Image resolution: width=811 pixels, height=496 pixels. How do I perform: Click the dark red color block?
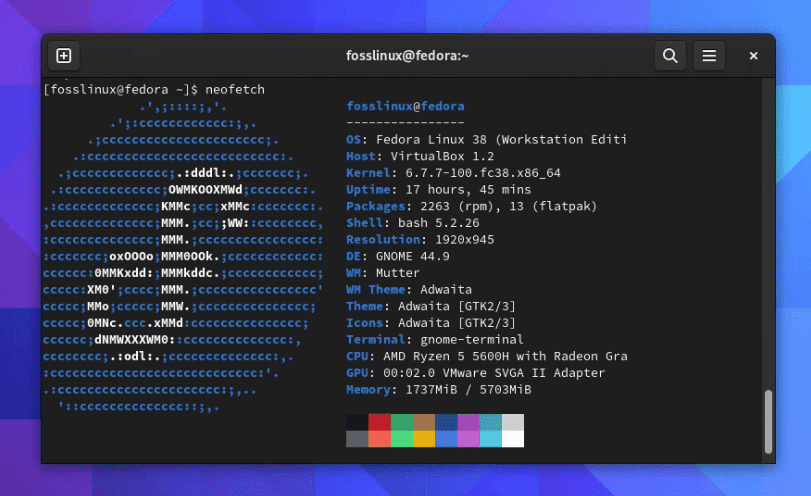click(x=379, y=422)
